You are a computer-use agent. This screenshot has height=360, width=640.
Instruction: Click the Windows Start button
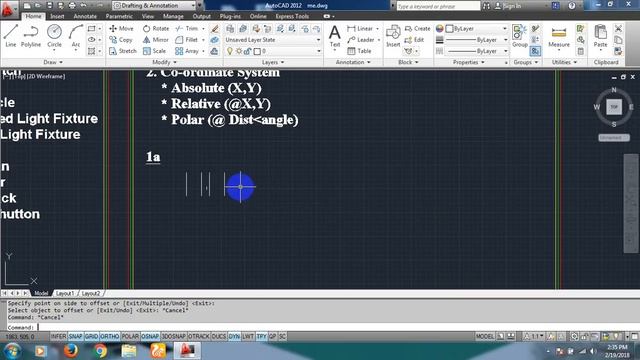click(12, 350)
